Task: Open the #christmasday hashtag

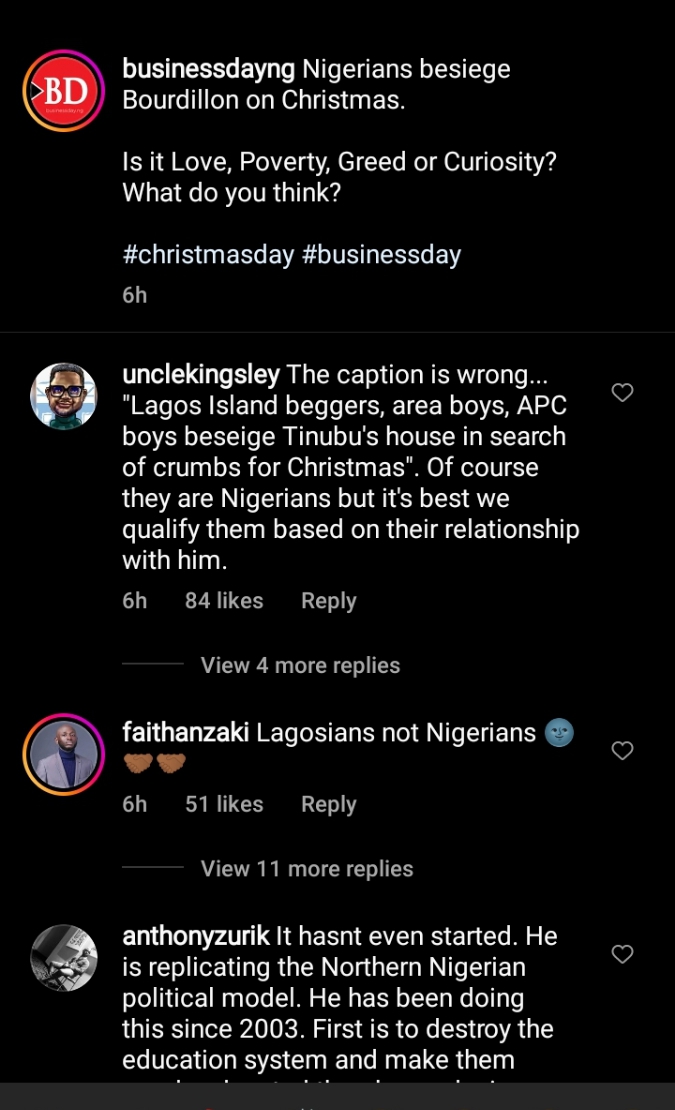Action: (208, 254)
